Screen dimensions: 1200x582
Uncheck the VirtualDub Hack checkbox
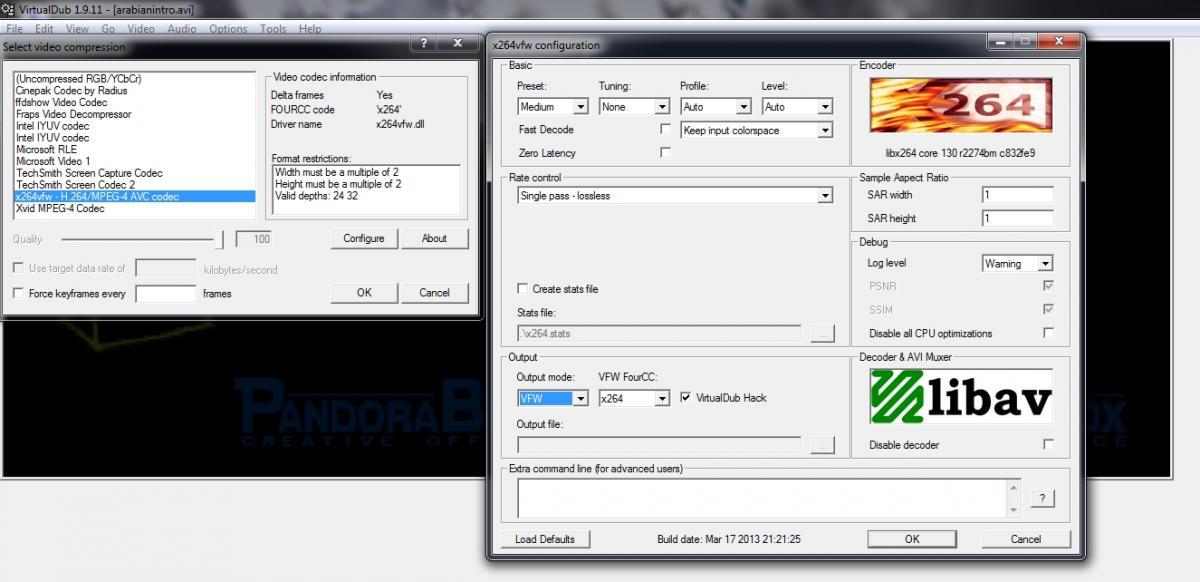coord(686,398)
